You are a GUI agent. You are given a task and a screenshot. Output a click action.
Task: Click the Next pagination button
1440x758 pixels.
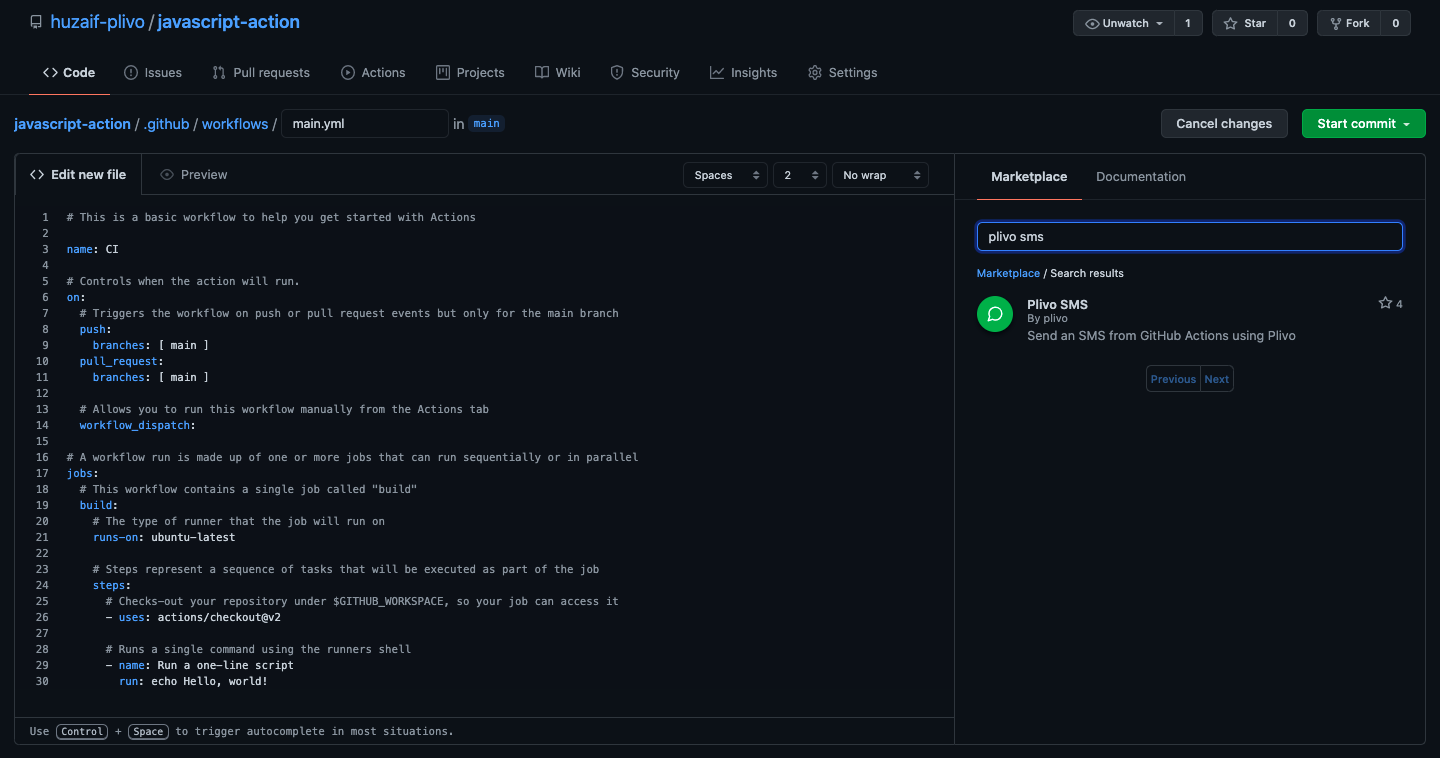pyautogui.click(x=1216, y=378)
